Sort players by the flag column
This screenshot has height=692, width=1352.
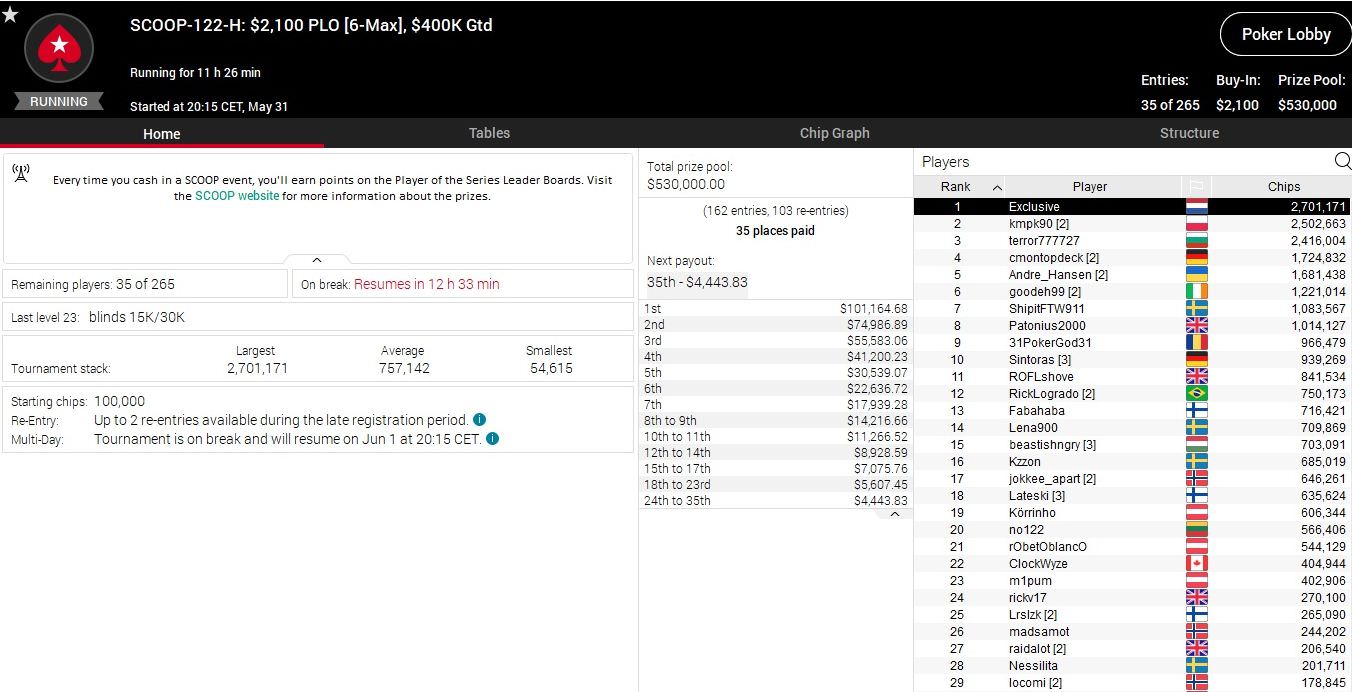point(1195,186)
